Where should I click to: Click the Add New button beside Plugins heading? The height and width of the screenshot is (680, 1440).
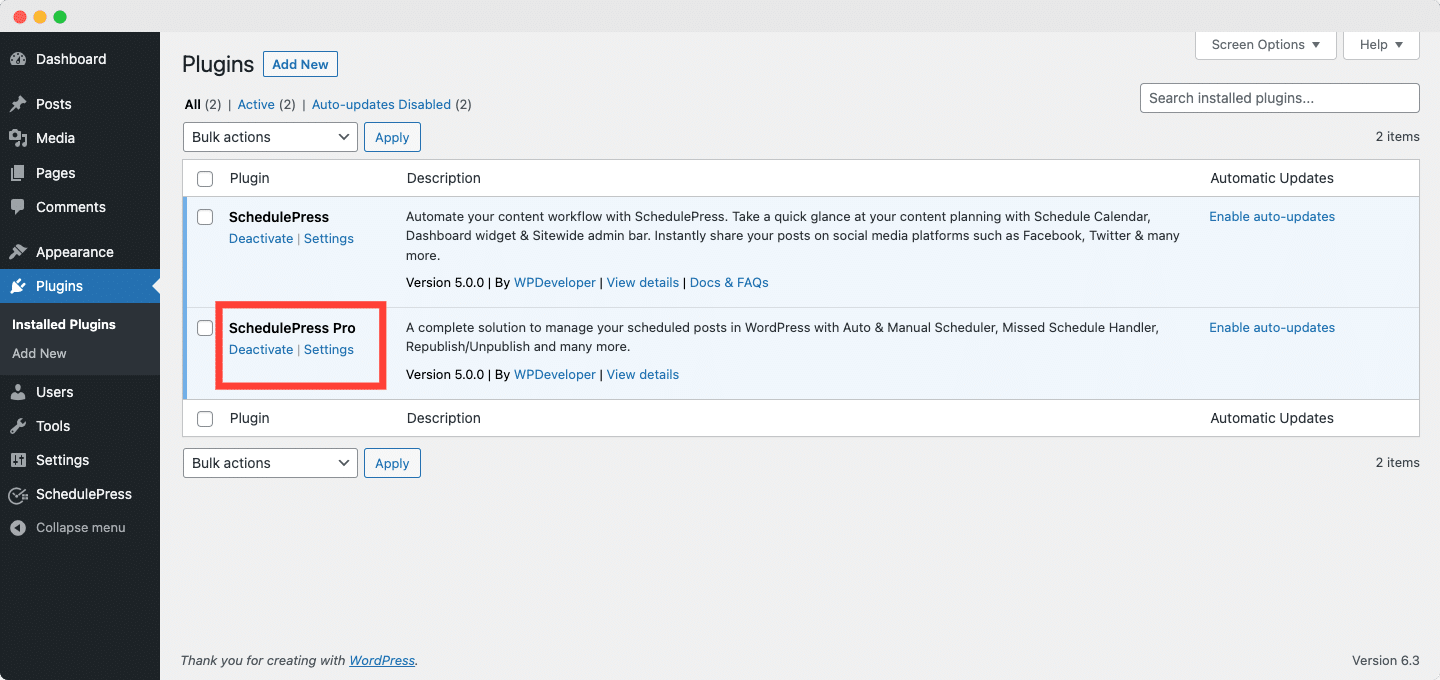[x=300, y=64]
